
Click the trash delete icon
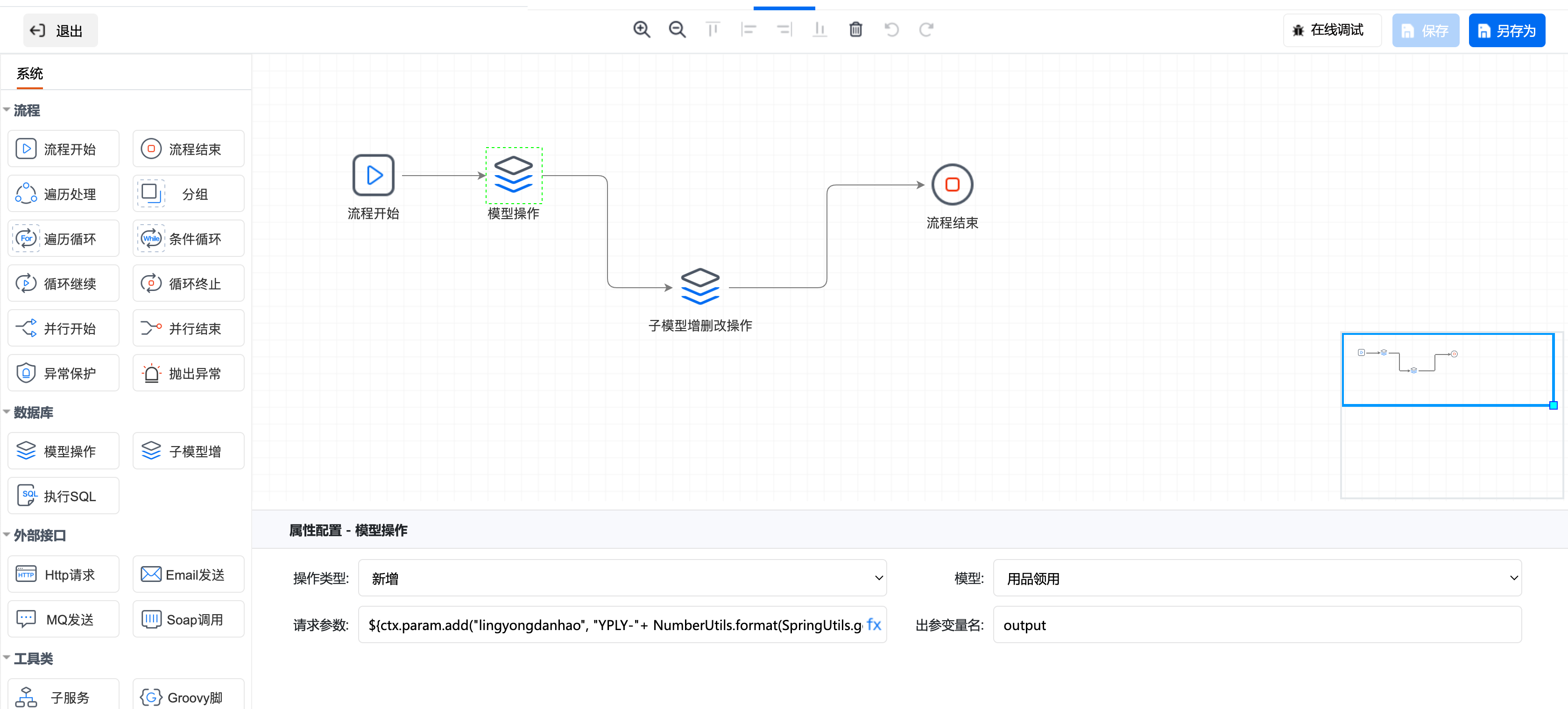point(855,29)
